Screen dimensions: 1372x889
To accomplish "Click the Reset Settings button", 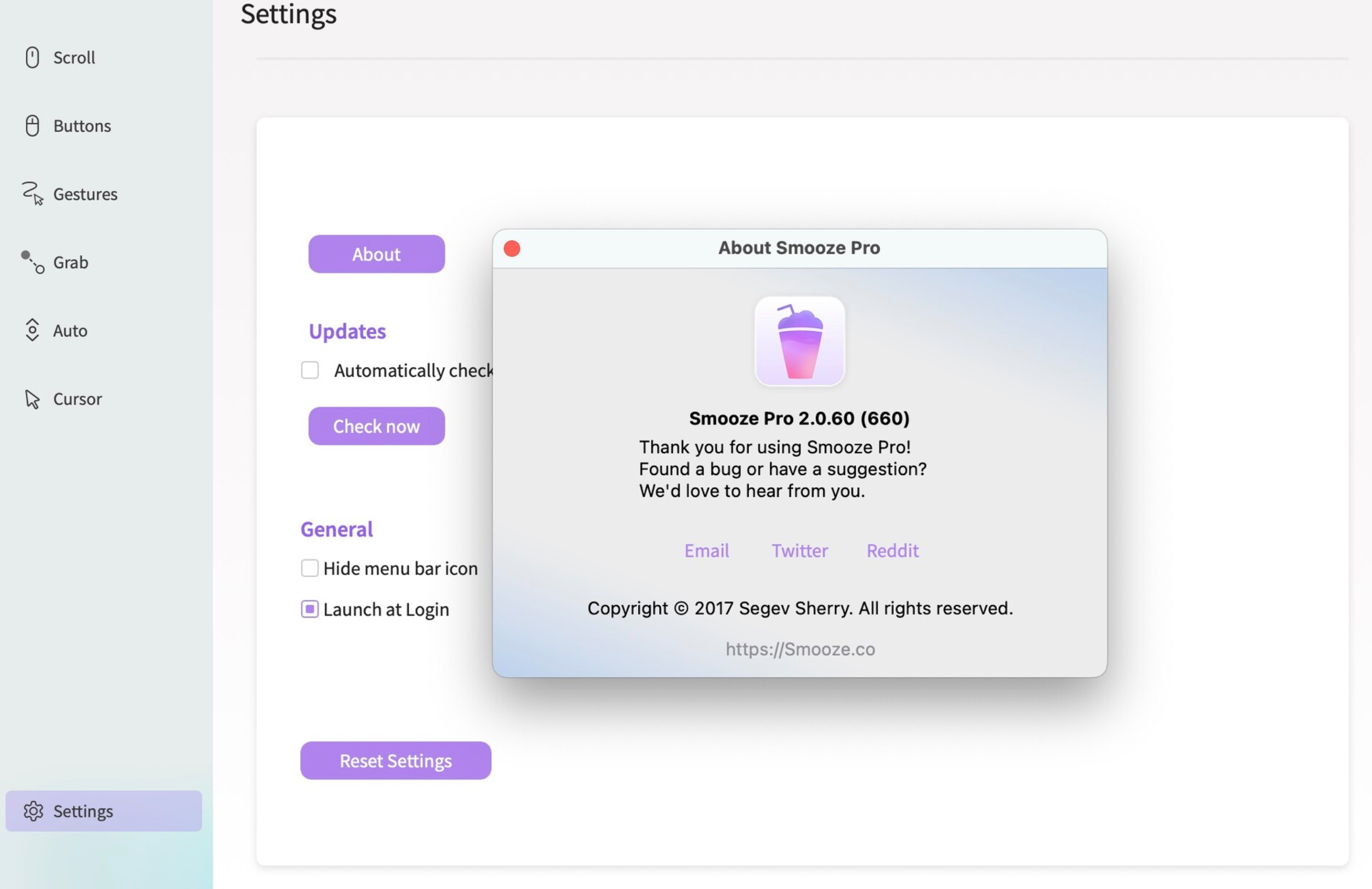I will tap(395, 760).
